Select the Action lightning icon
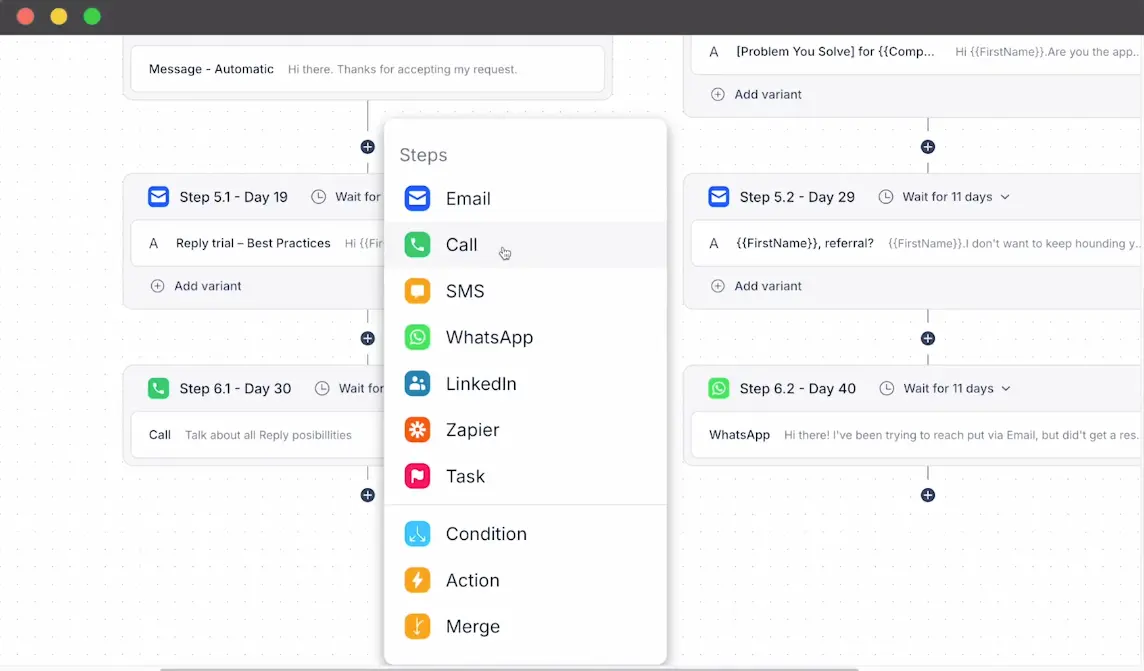This screenshot has width=1144, height=671. tap(417, 580)
